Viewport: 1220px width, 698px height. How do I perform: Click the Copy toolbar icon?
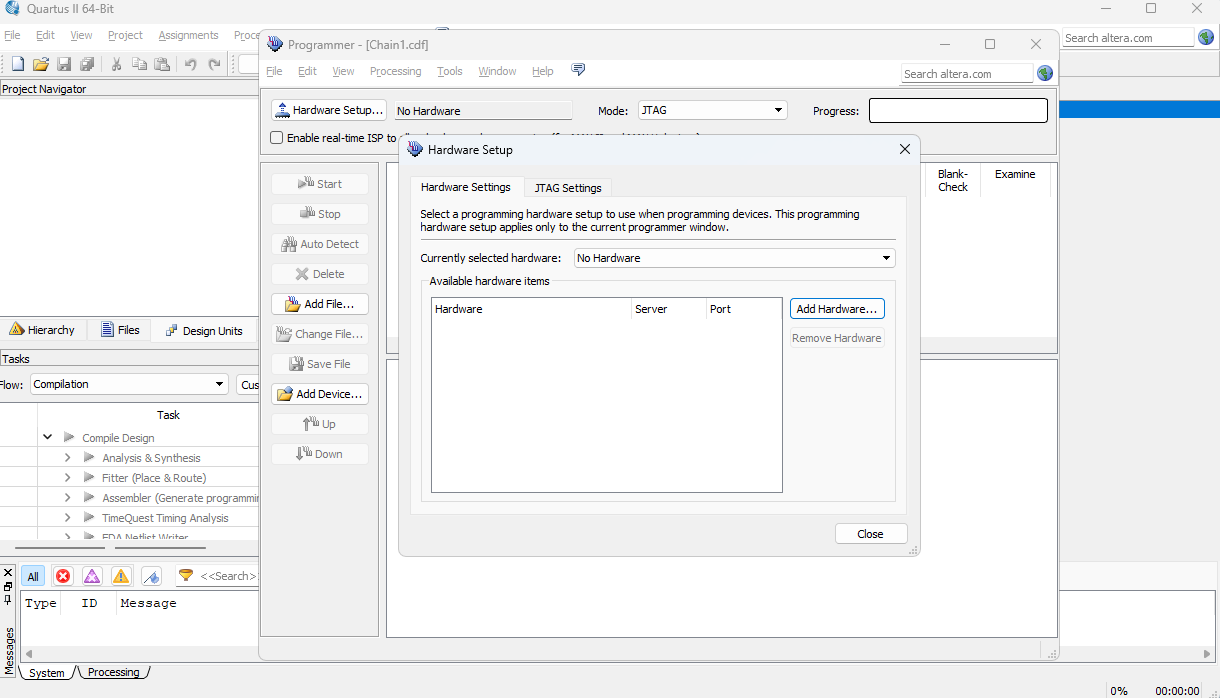139,64
